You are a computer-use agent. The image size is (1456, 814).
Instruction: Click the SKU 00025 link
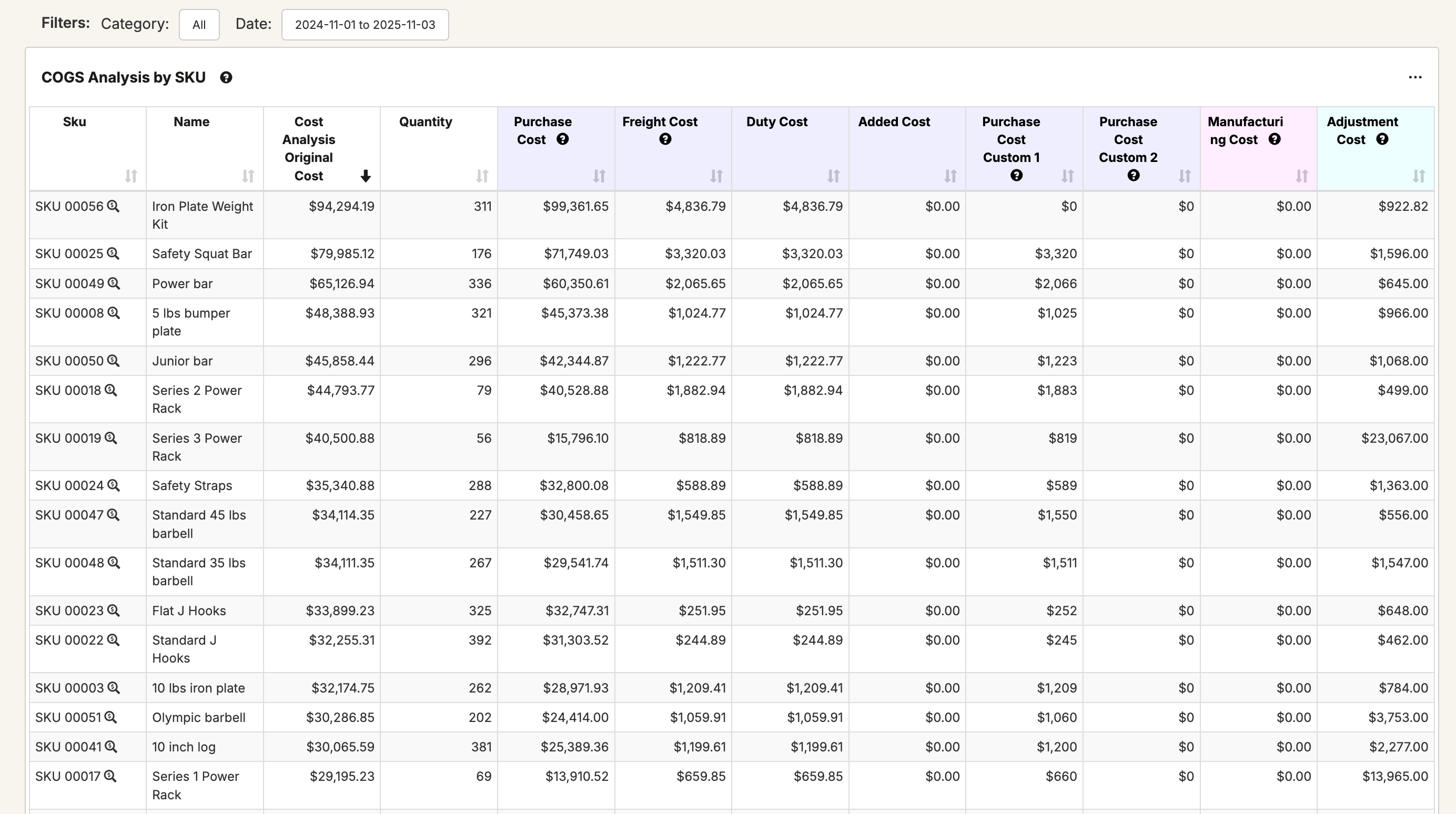tap(69, 254)
